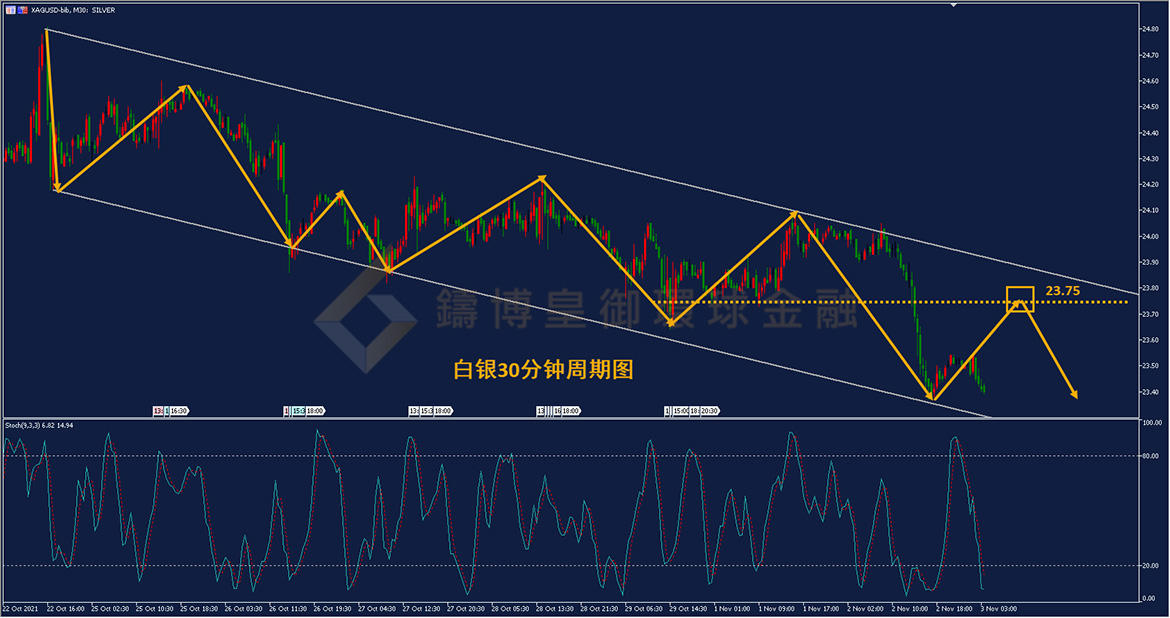Image resolution: width=1170 pixels, height=618 pixels.
Task: Click the one-click trading icon beside chart title
Action: coord(10,10)
